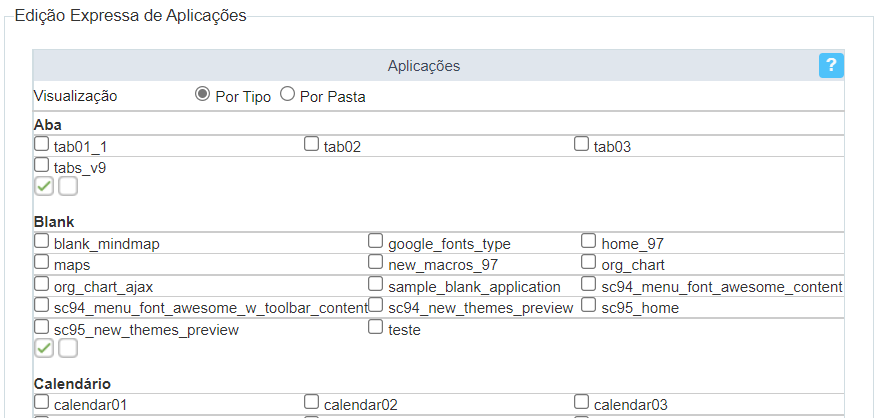Select the Por Tipo radio button
The image size is (878, 418).
point(202,95)
